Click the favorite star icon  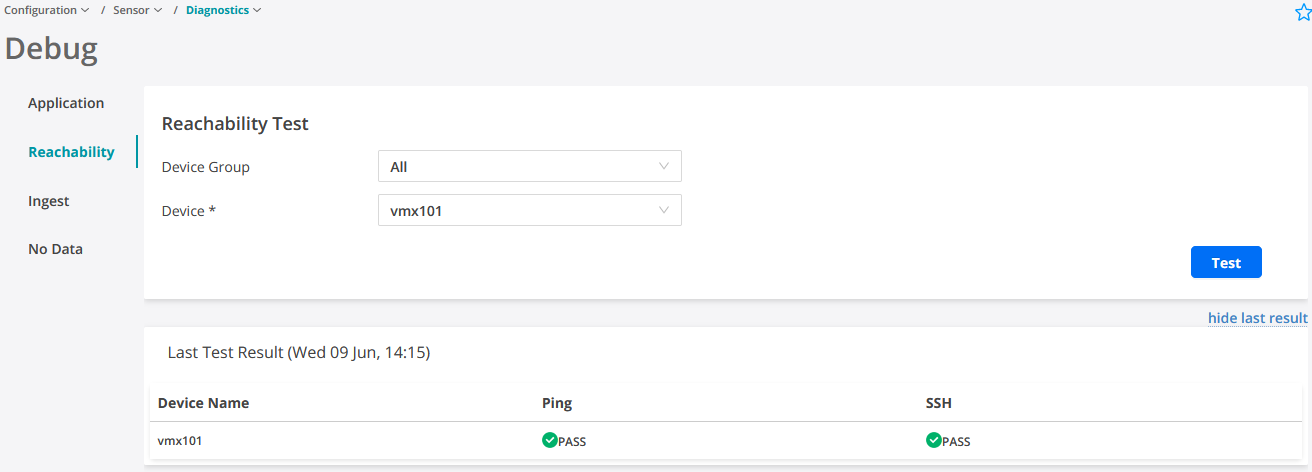1303,12
